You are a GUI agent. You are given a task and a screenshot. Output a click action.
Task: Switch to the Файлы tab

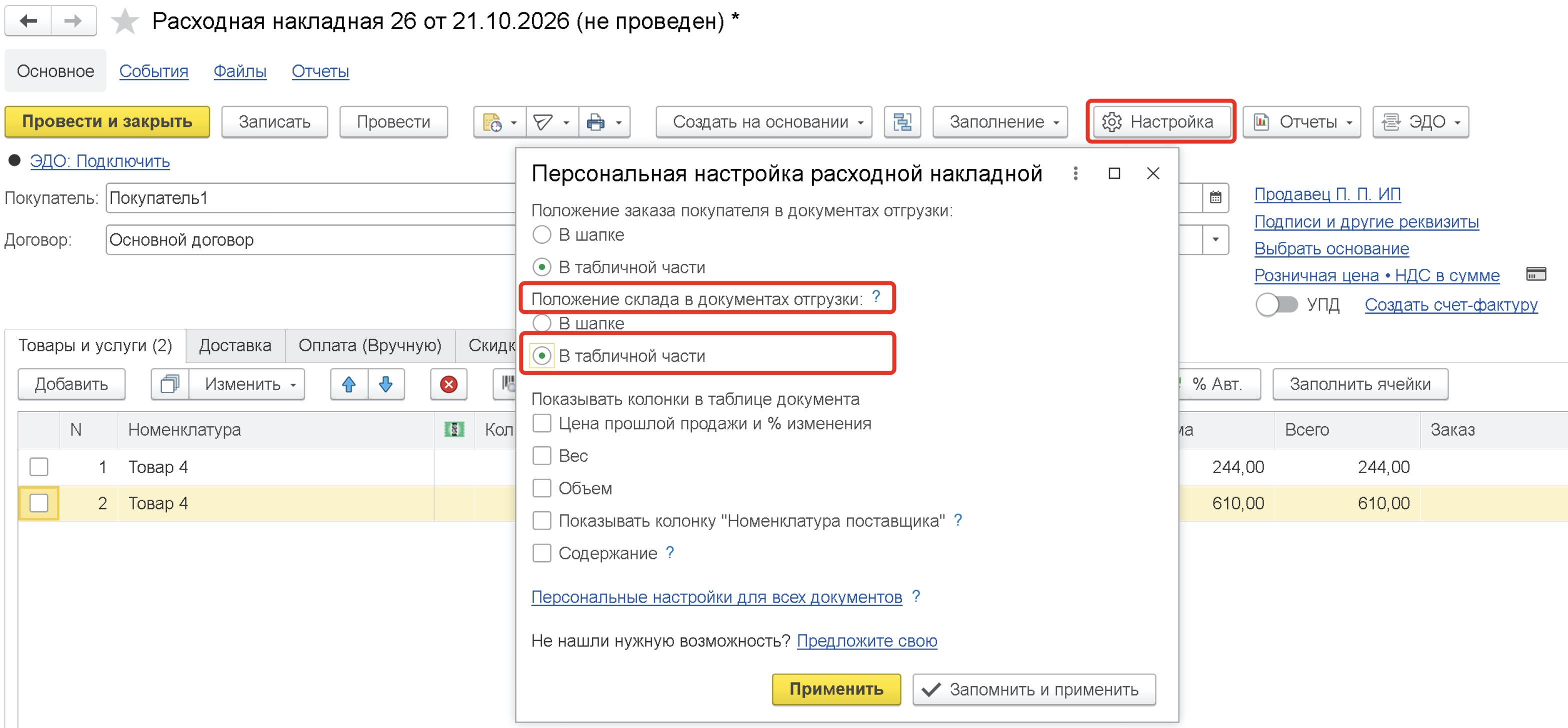(x=240, y=71)
